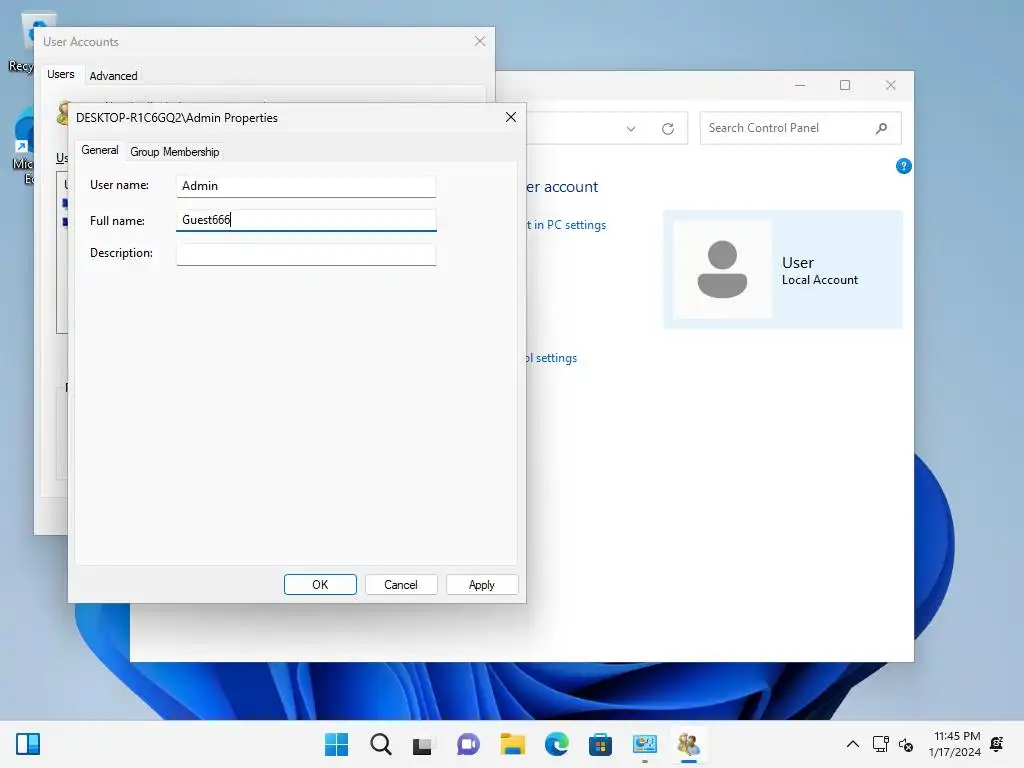Cancel the Admin Properties dialog
Screen dimensions: 1024x768
400,584
